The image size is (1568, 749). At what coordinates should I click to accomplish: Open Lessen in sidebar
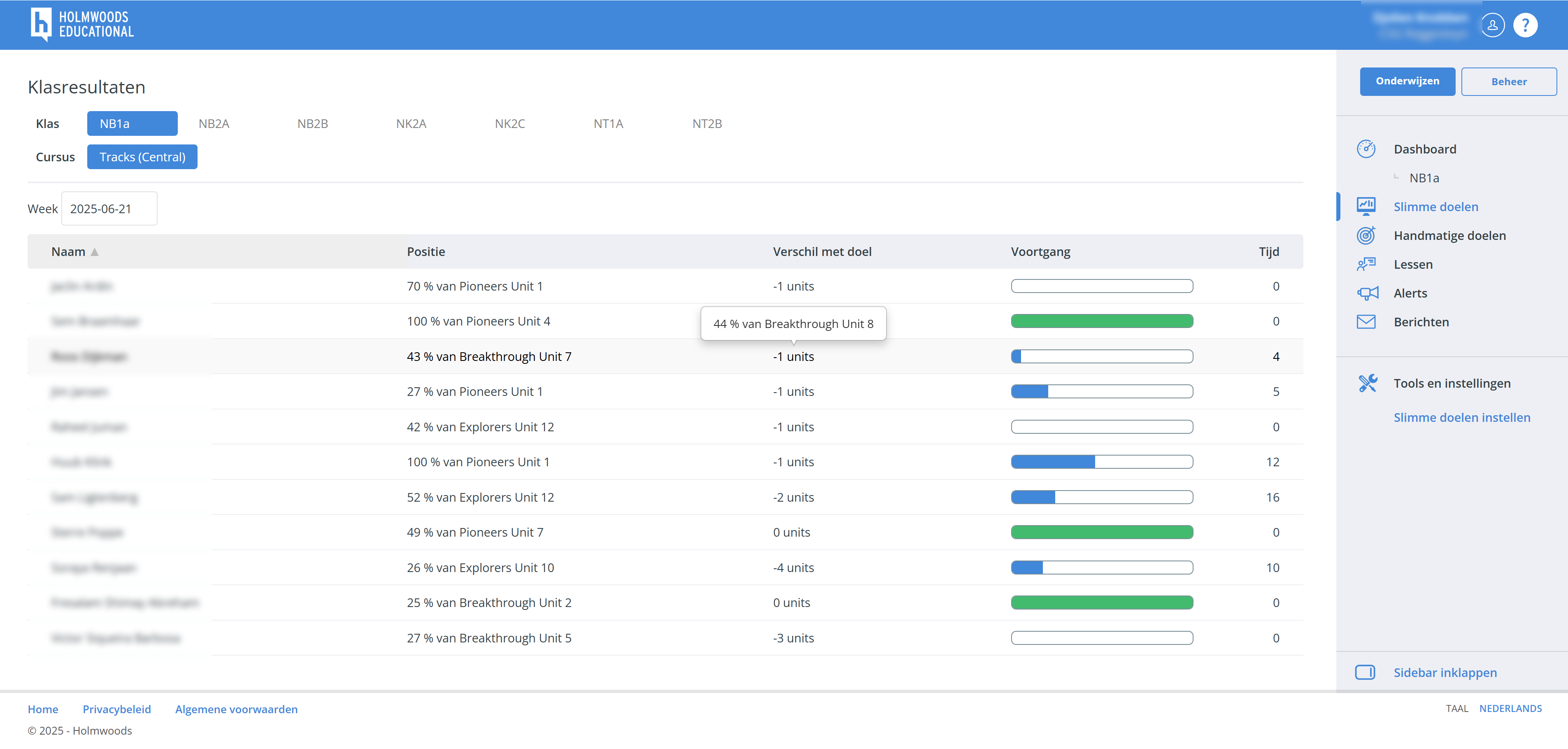pos(1413,264)
